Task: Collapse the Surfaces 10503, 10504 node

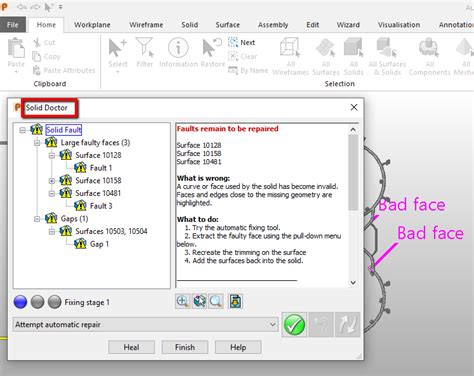Action: click(x=52, y=232)
